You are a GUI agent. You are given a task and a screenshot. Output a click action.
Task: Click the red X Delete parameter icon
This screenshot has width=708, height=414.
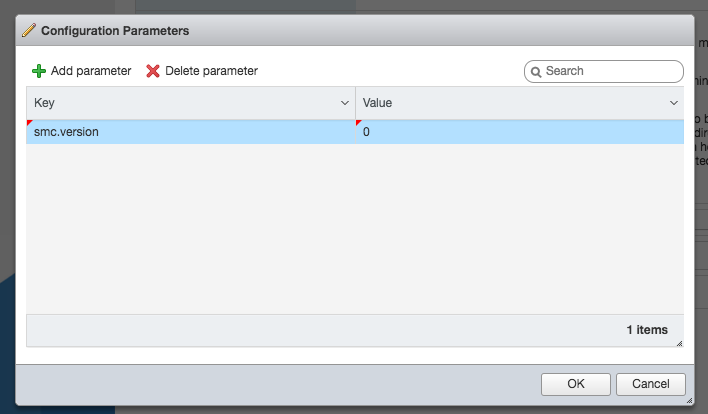pyautogui.click(x=153, y=71)
